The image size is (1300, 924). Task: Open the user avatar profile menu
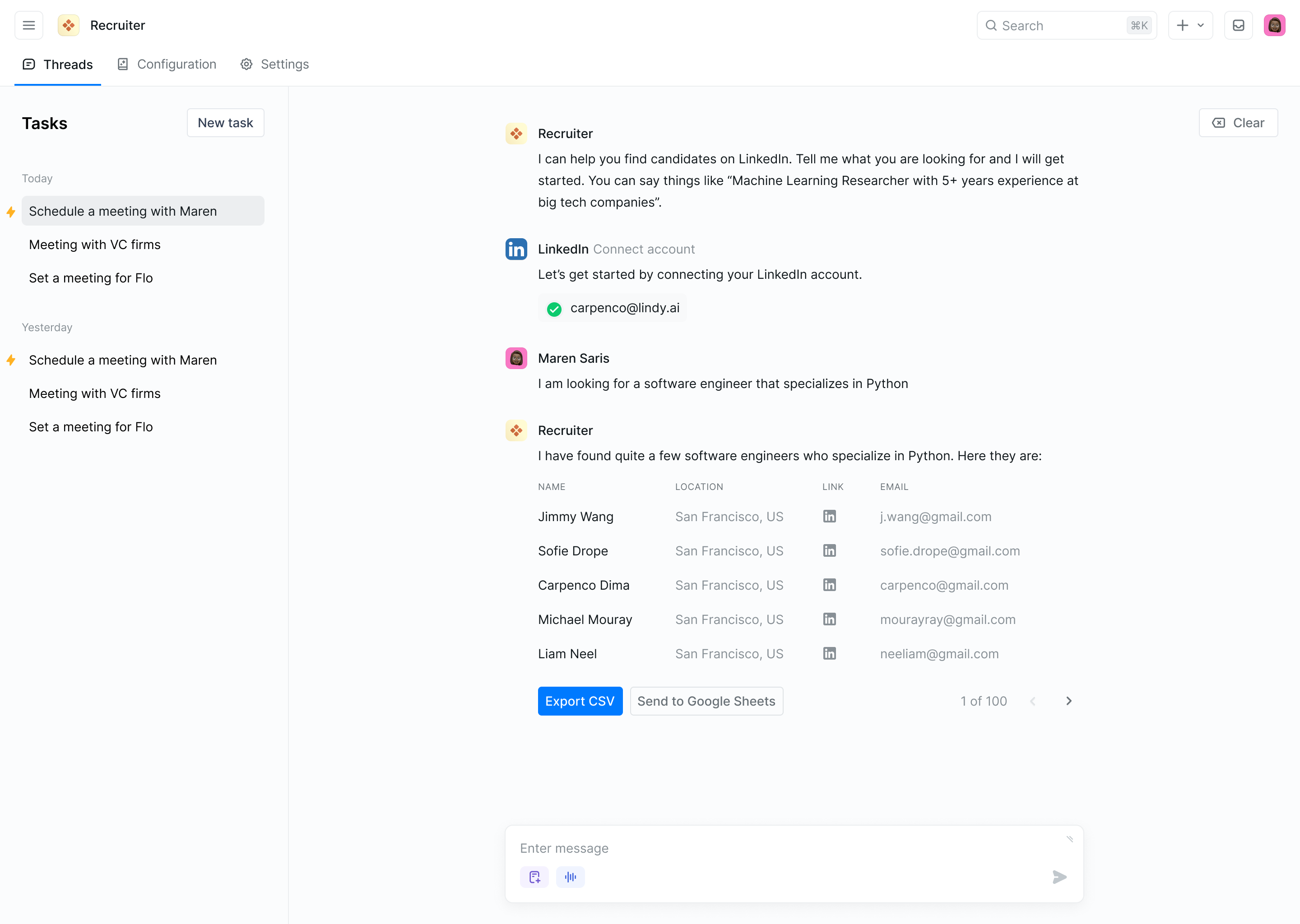(x=1274, y=26)
